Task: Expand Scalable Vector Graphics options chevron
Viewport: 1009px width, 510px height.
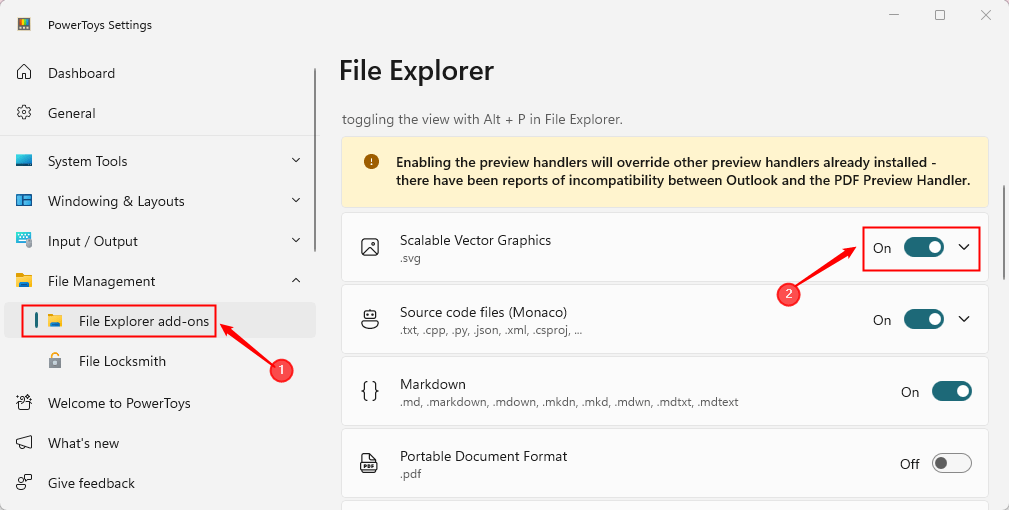Action: [964, 247]
